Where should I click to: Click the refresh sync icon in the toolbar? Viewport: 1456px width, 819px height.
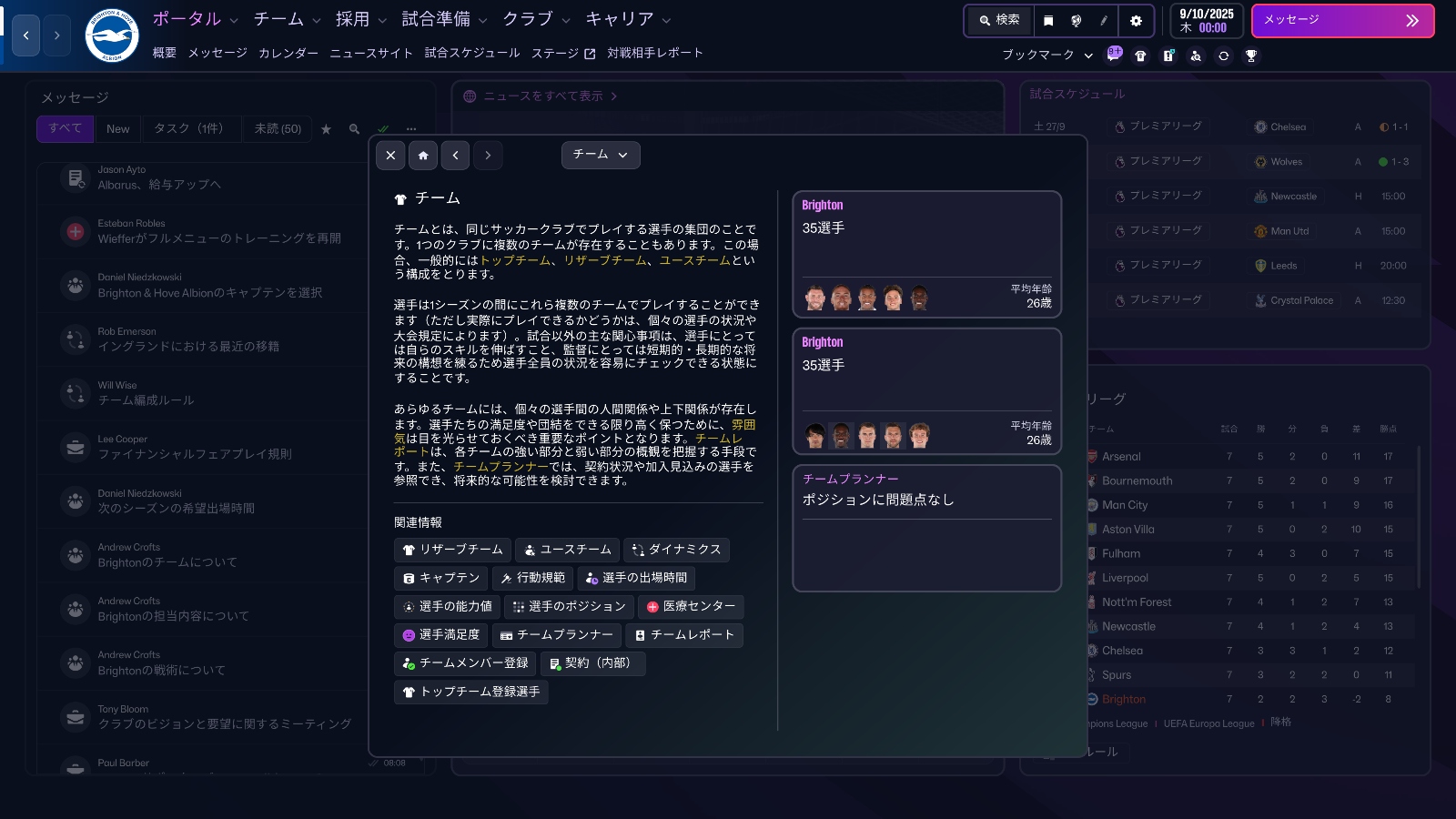[x=1223, y=56]
